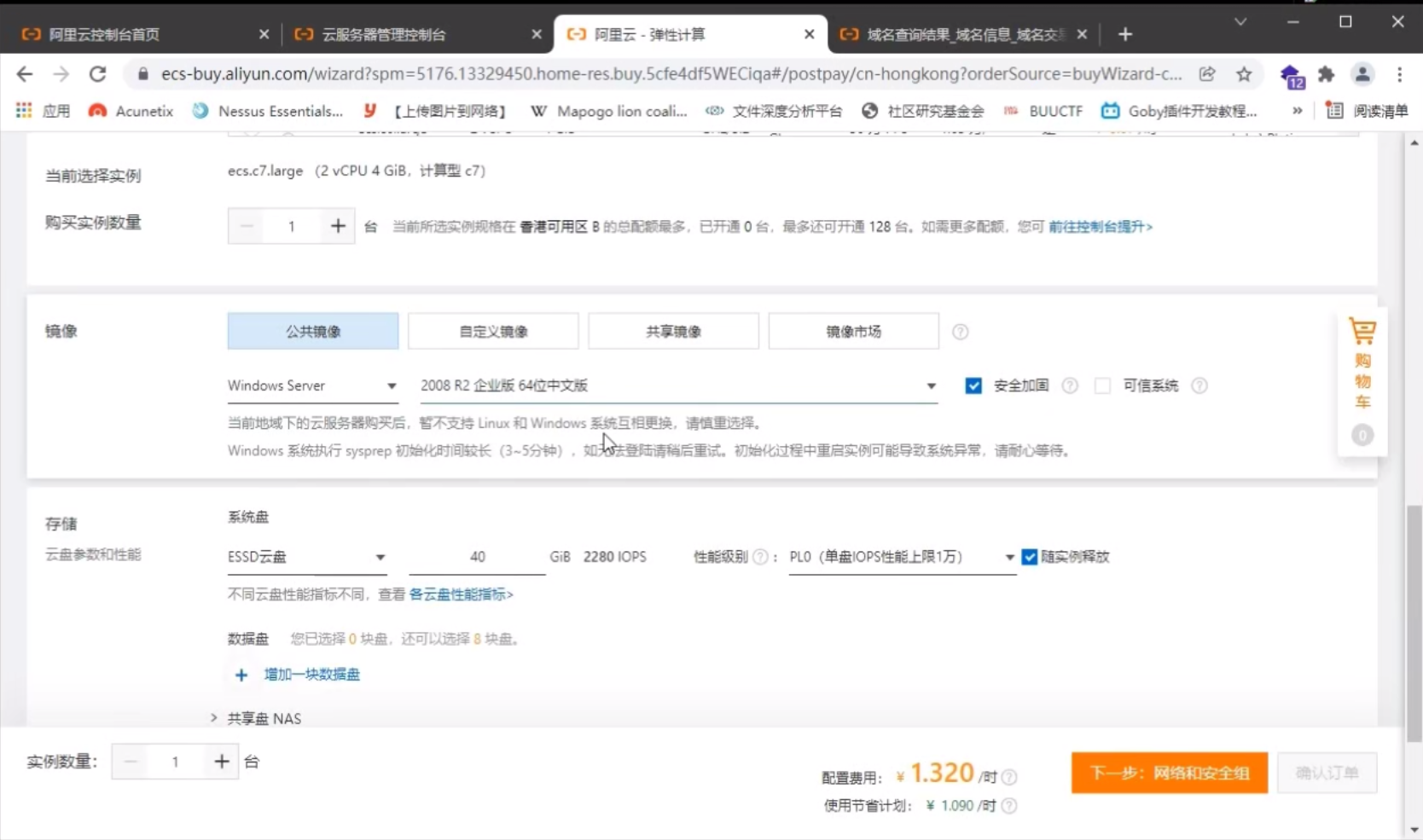The width and height of the screenshot is (1423, 840).
Task: Click the help icon beside 安全加固
Action: point(1070,385)
